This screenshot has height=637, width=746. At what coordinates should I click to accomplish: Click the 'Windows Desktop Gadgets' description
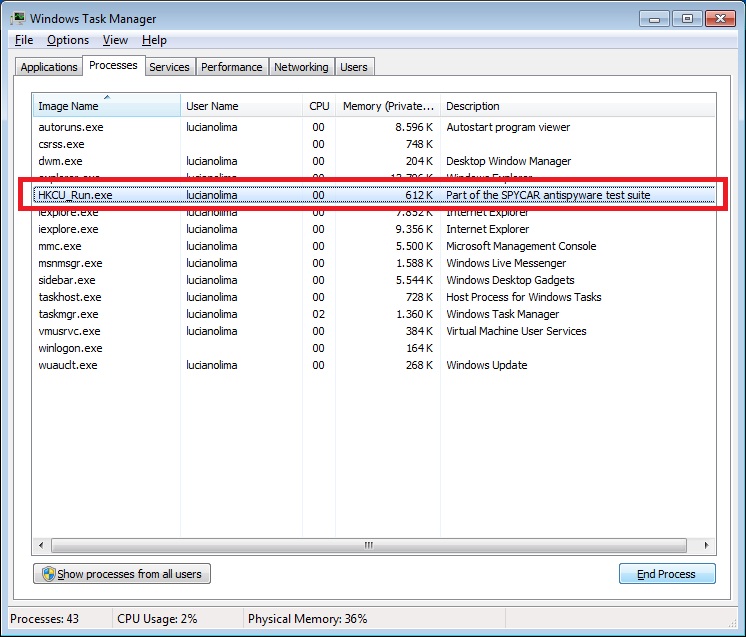[x=510, y=280]
